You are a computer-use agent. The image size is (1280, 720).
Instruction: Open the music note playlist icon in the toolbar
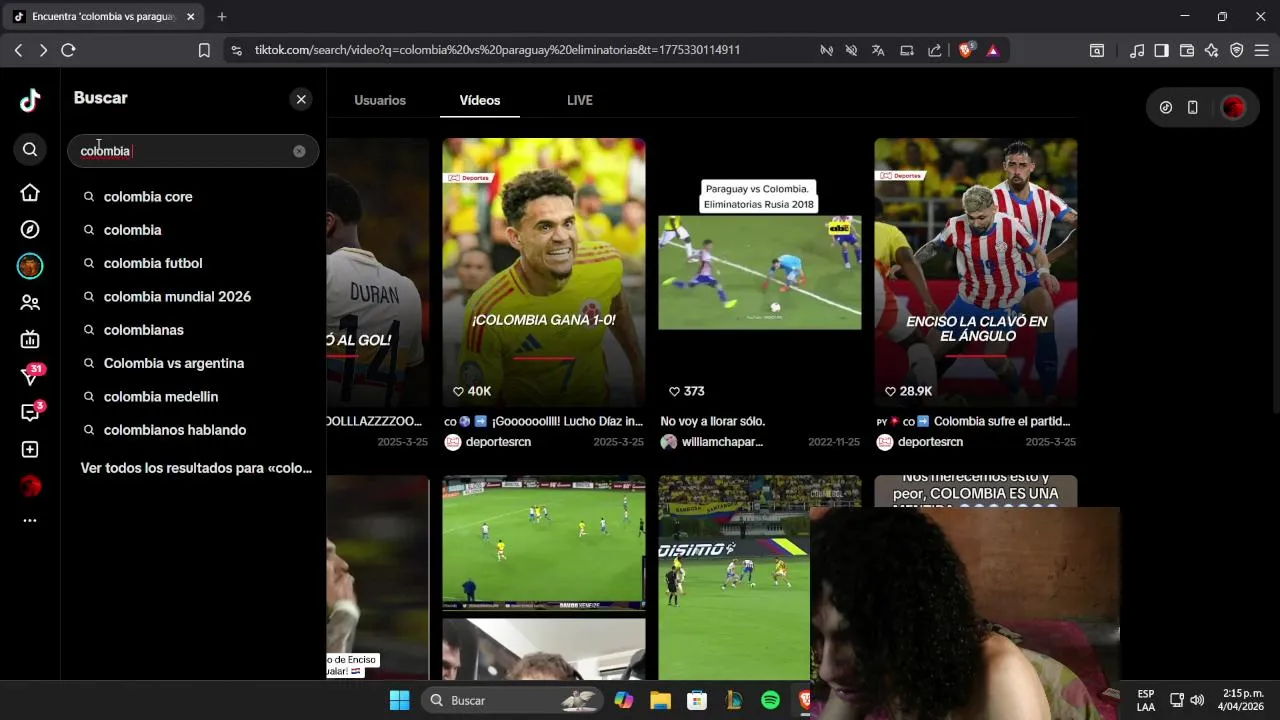1137,50
